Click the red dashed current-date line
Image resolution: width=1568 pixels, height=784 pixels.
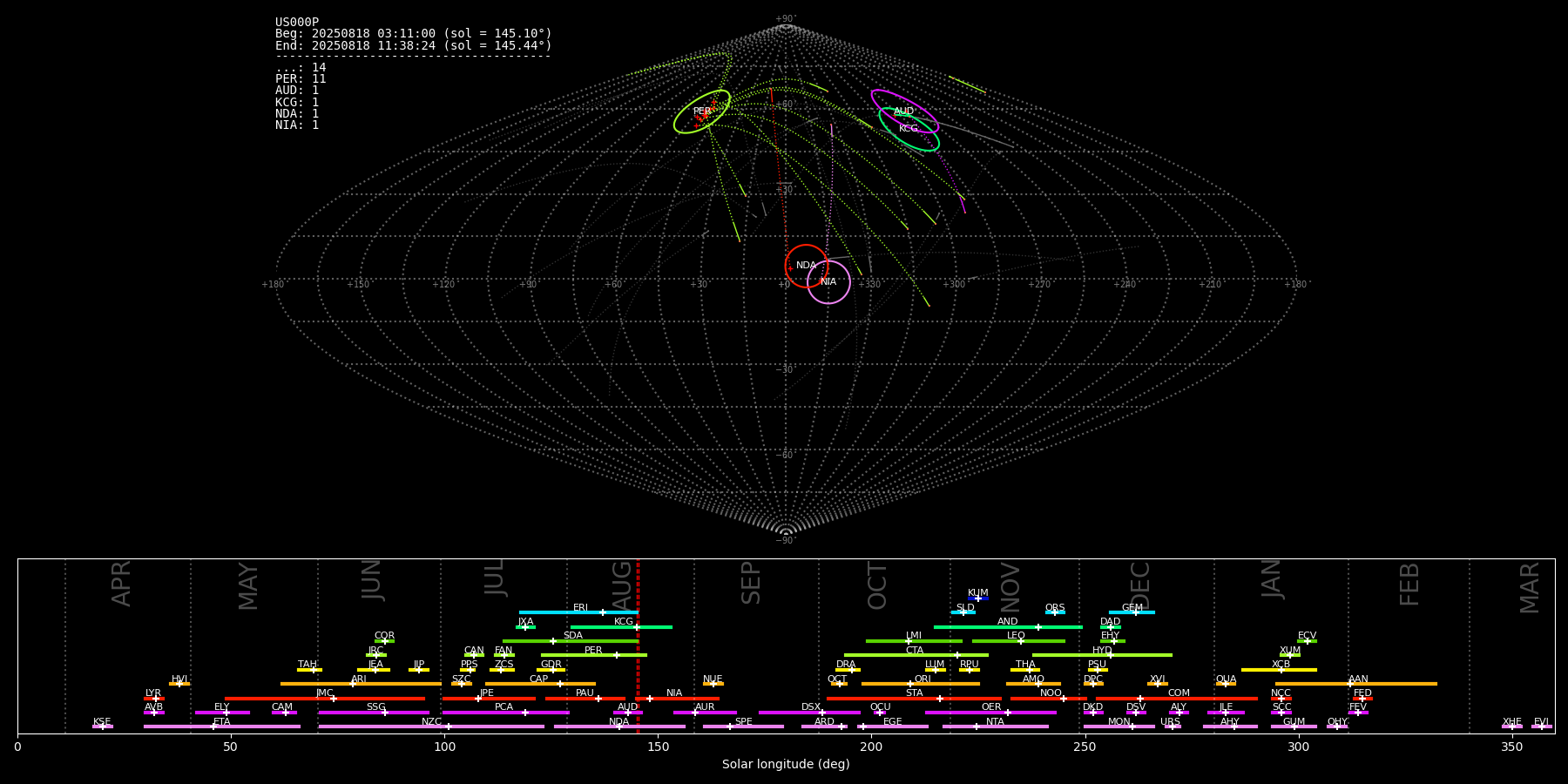coord(638,645)
